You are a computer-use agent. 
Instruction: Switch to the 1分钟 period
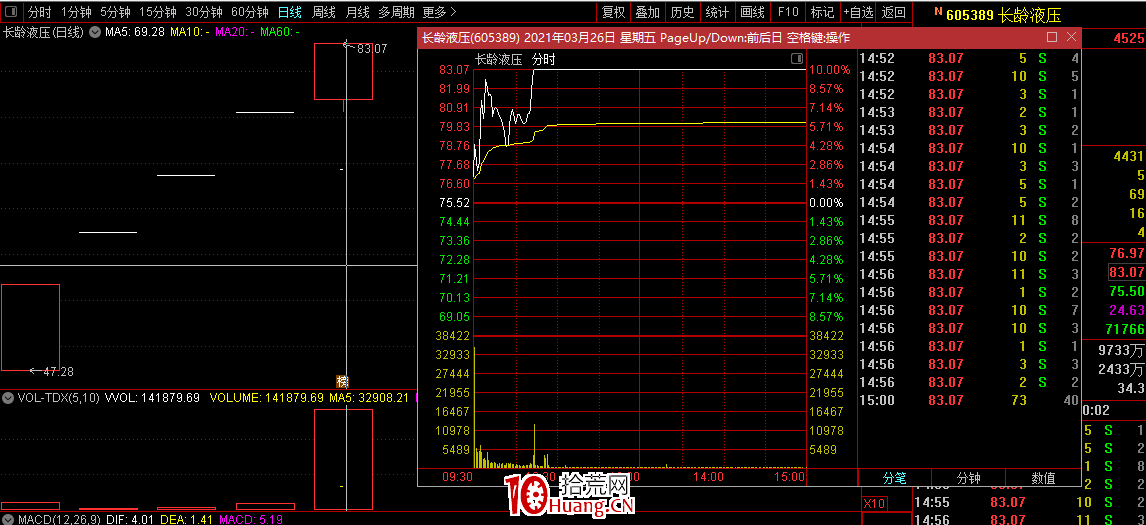tap(77, 12)
